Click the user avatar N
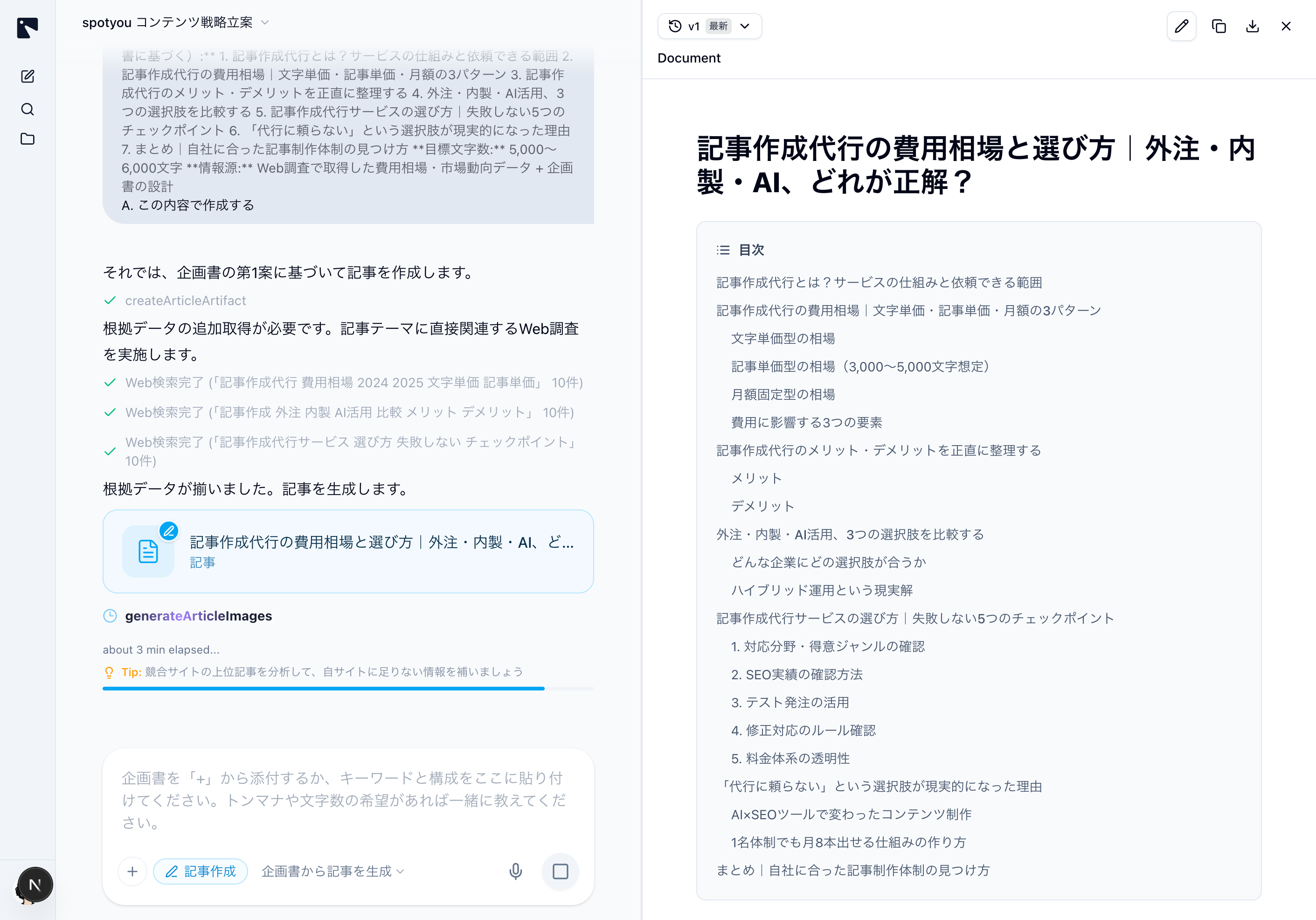The height and width of the screenshot is (920, 1316). tap(35, 885)
